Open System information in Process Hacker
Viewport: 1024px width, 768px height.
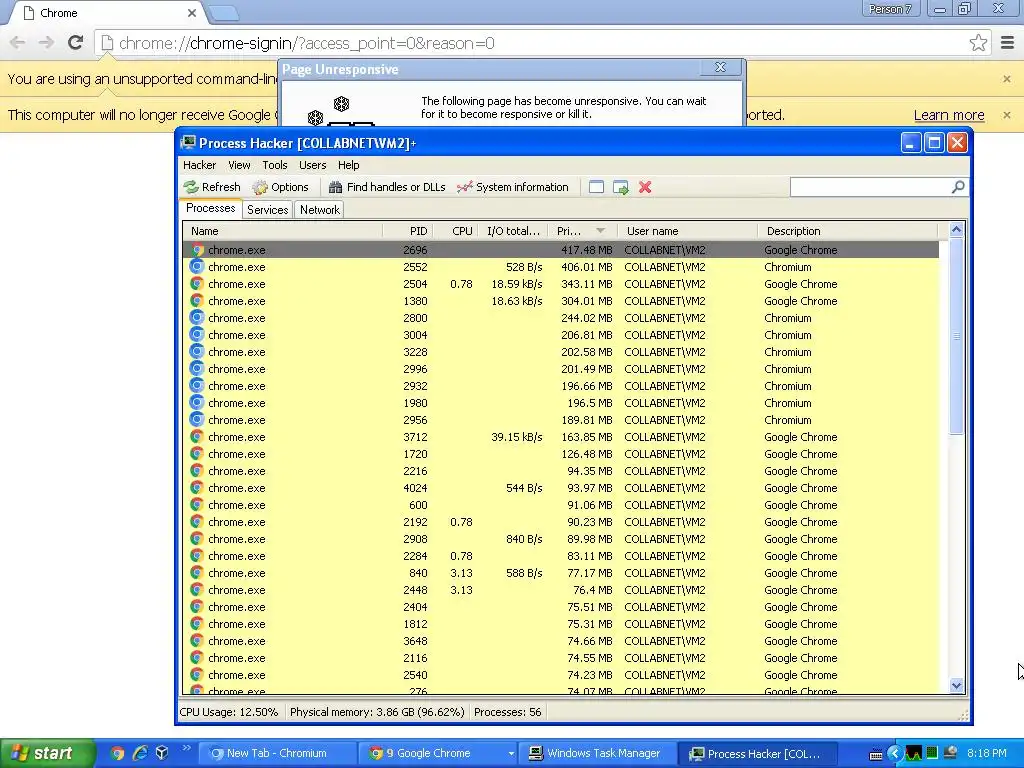tap(513, 187)
